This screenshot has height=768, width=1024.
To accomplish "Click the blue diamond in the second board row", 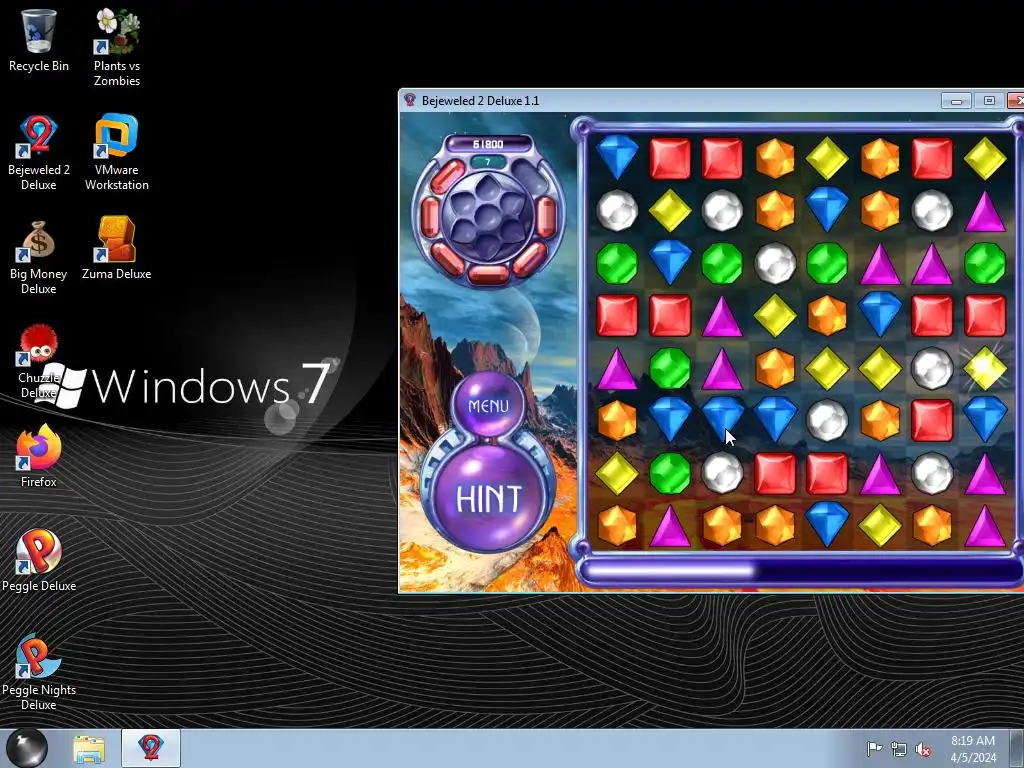I will pyautogui.click(x=827, y=209).
